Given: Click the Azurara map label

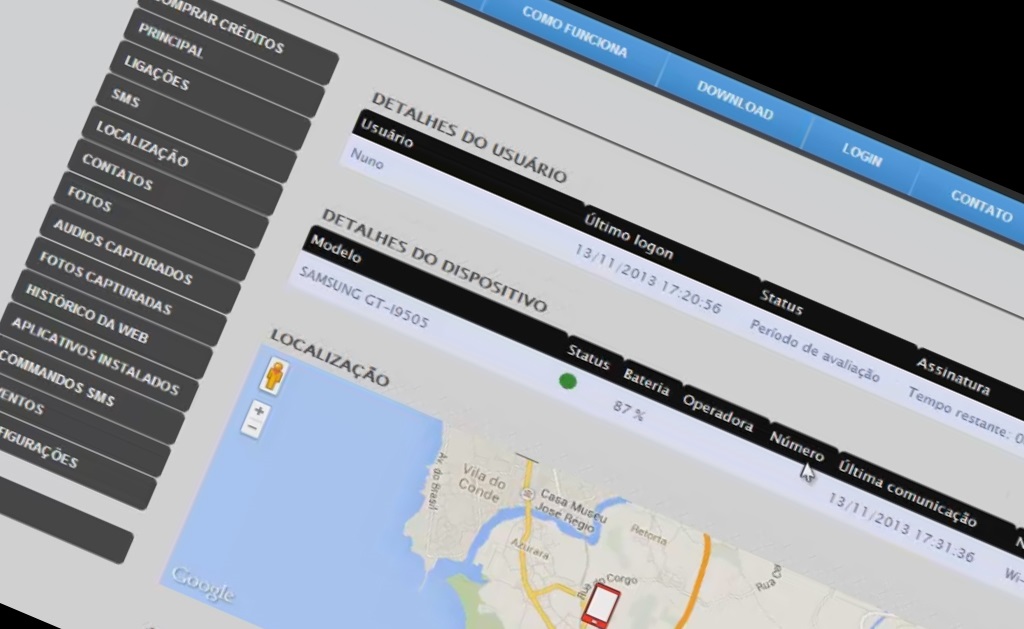Looking at the screenshot, I should (x=530, y=549).
